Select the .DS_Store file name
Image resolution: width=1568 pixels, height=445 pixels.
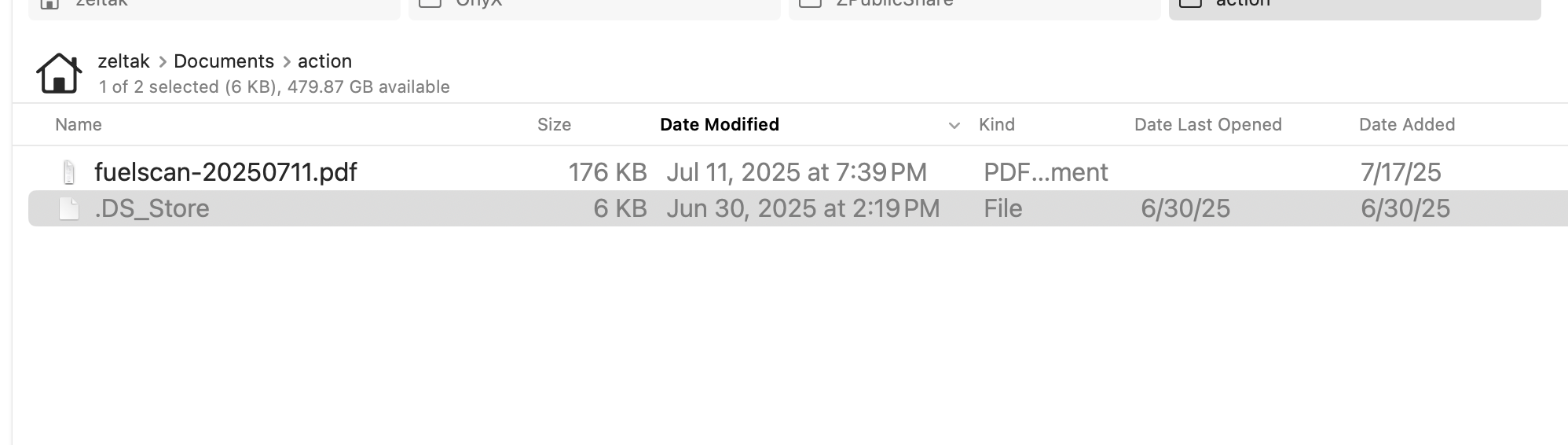coord(152,208)
